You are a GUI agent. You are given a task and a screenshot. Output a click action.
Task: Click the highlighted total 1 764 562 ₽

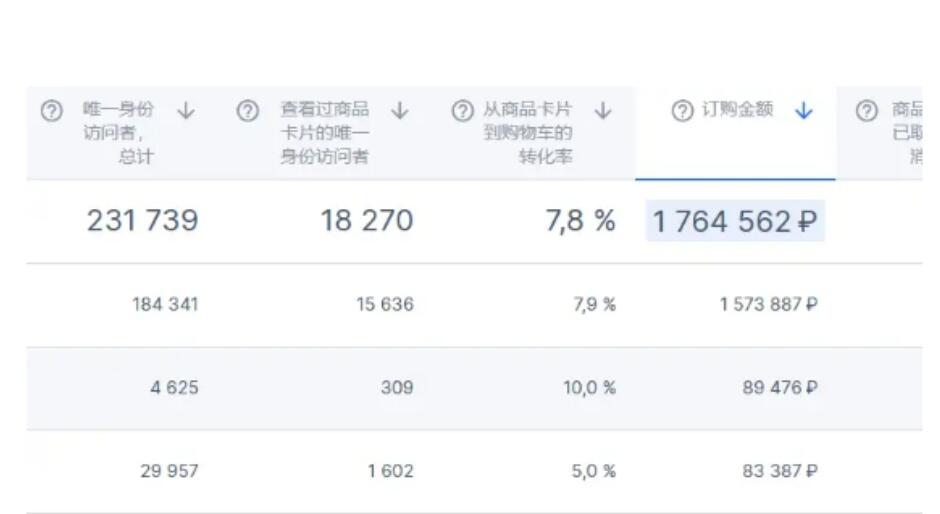[x=735, y=221]
